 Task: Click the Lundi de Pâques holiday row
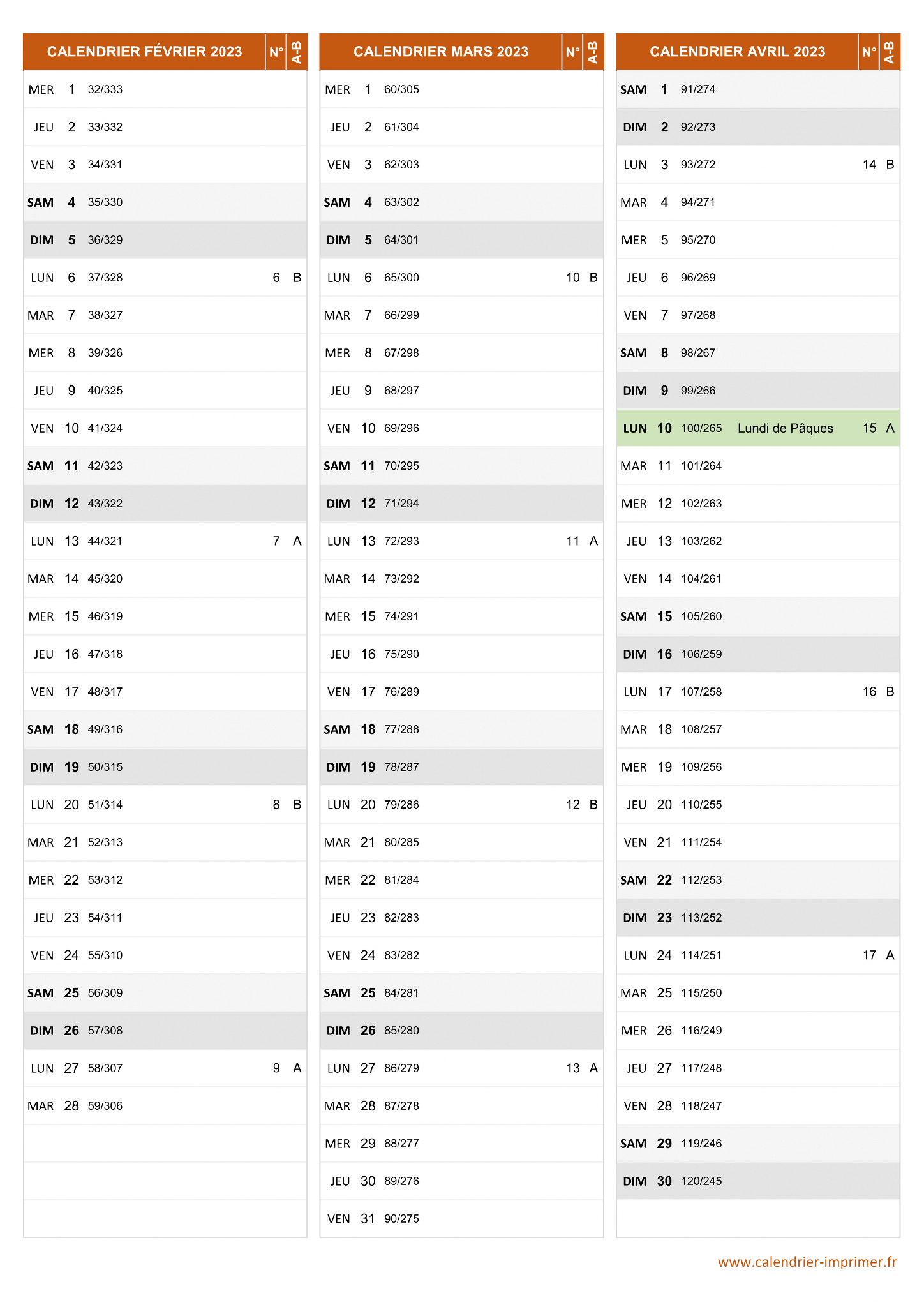(758, 428)
